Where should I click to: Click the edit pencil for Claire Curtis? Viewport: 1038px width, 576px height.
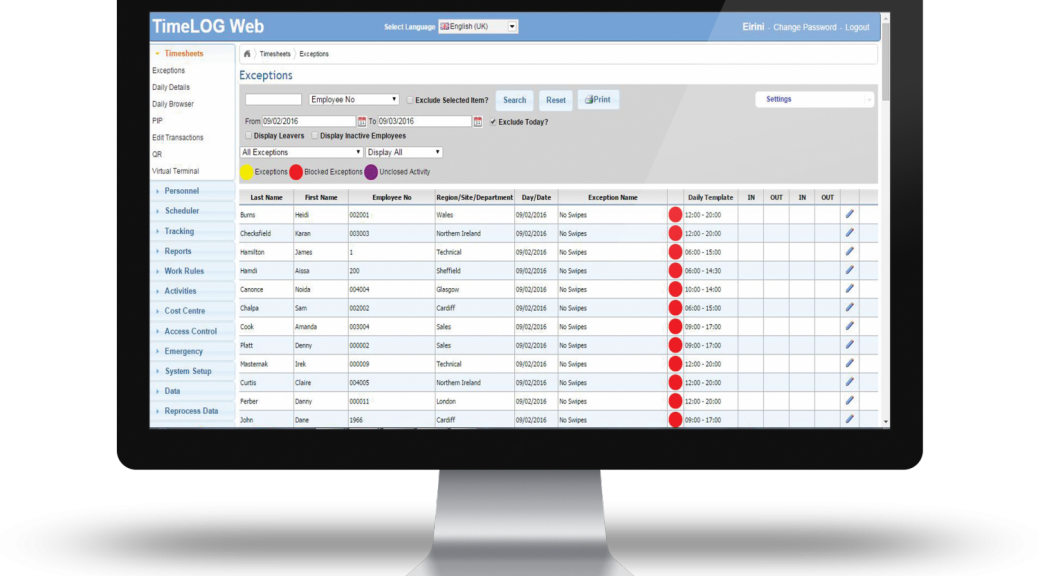click(x=849, y=382)
